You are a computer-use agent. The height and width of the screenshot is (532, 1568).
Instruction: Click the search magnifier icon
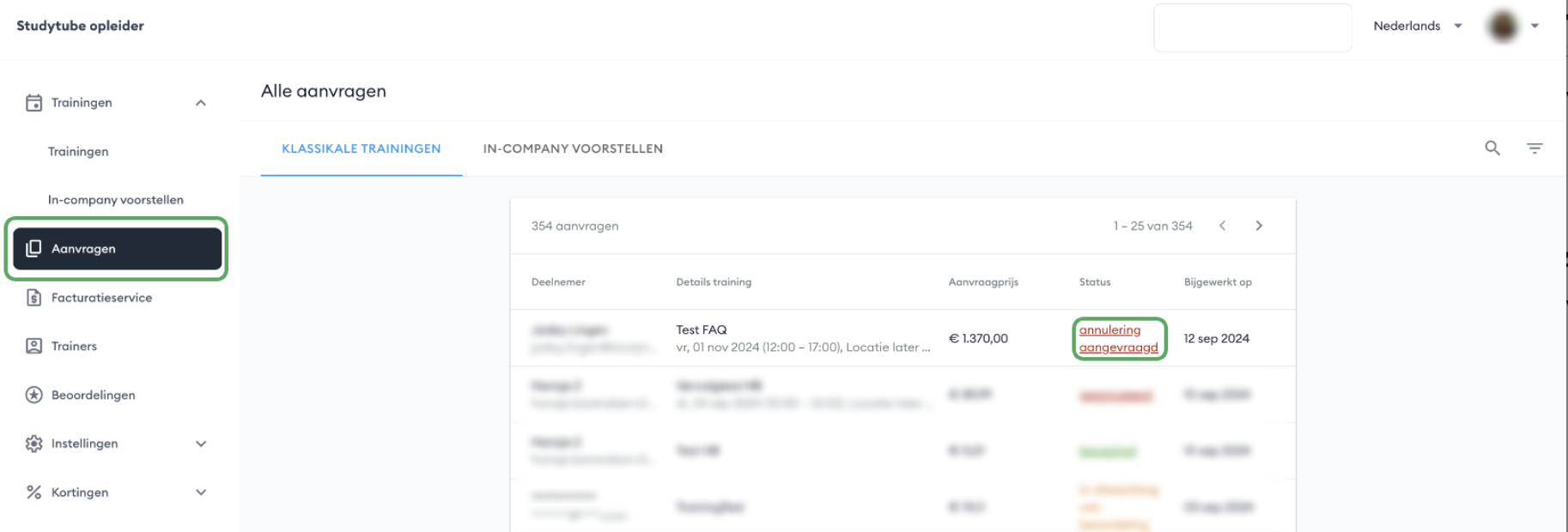1492,148
